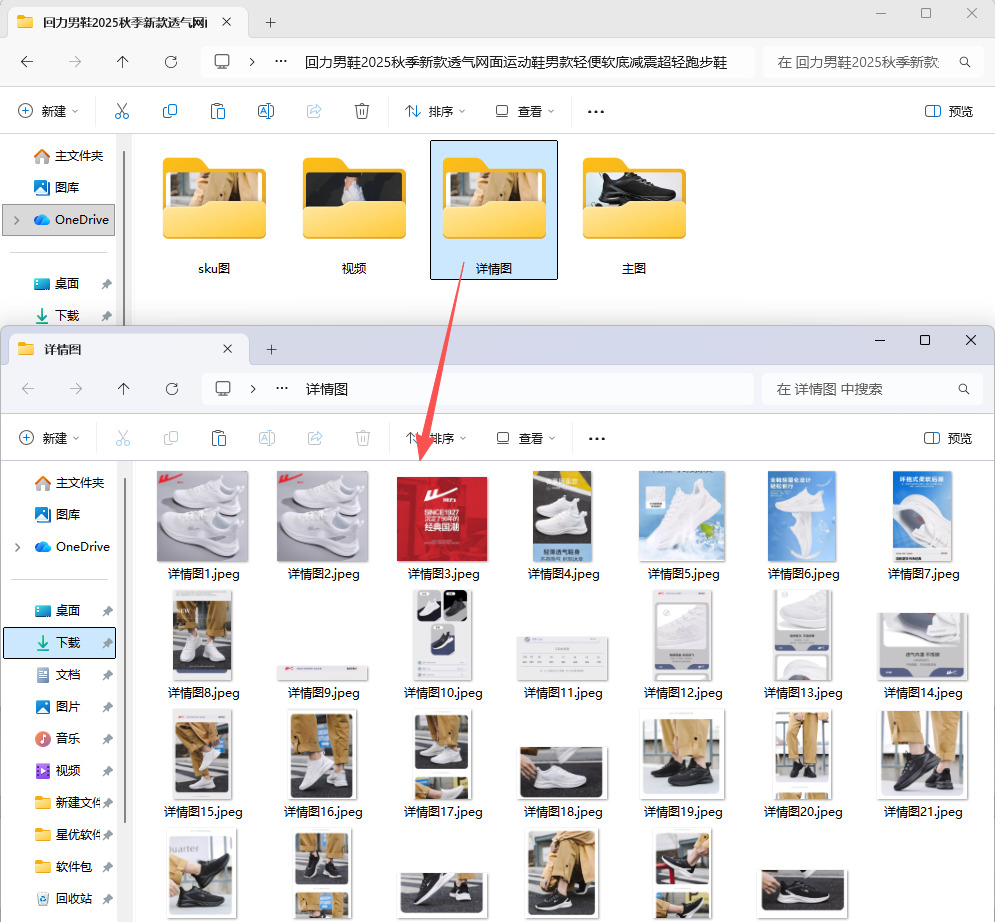This screenshot has height=922, width=995.
Task: Click PC monitor icon in back window address bar
Action: pos(221,62)
